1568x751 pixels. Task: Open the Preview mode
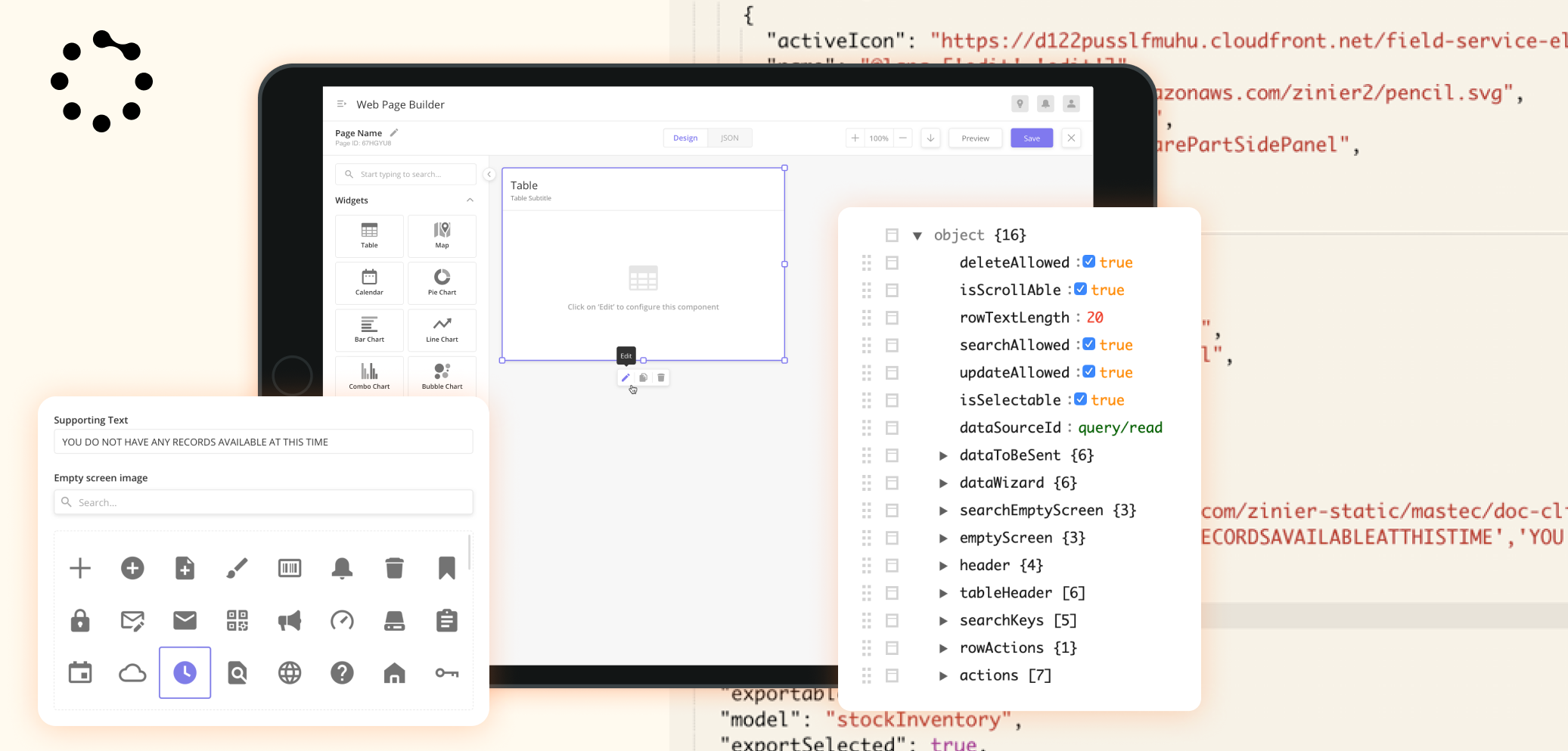click(974, 138)
